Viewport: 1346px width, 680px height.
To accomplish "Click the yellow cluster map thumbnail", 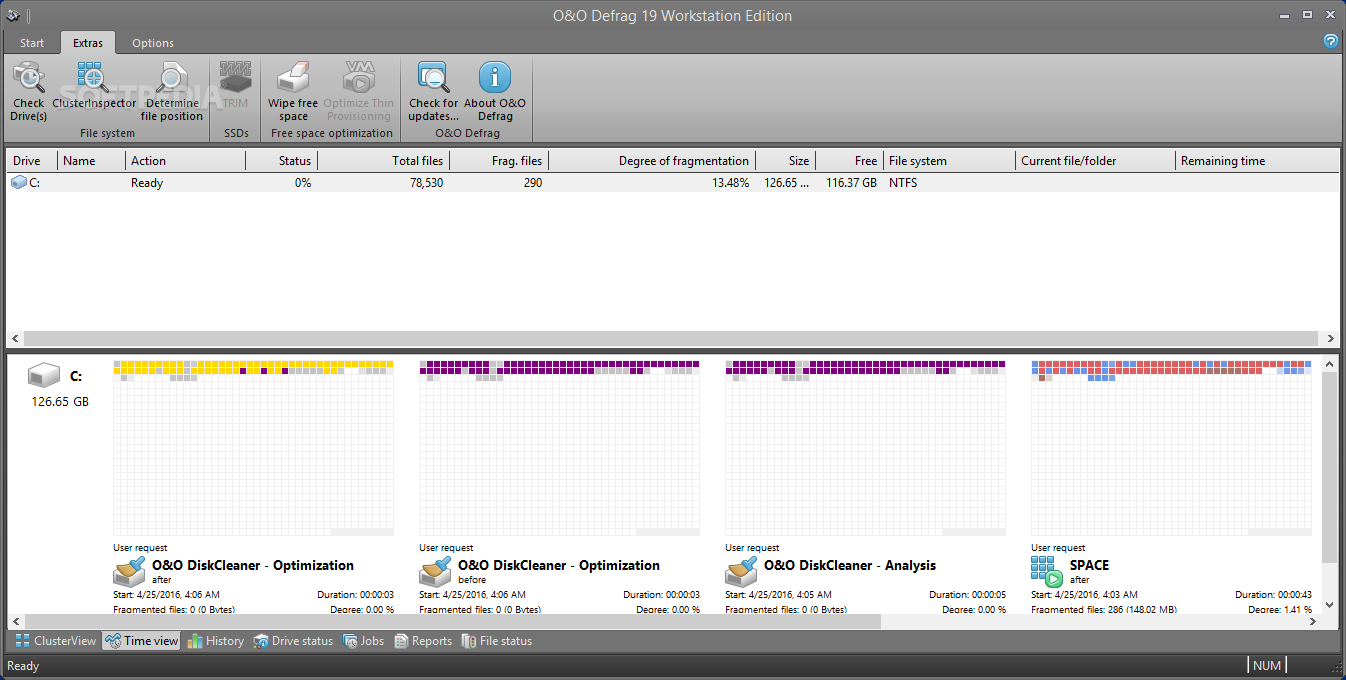I will click(253, 448).
